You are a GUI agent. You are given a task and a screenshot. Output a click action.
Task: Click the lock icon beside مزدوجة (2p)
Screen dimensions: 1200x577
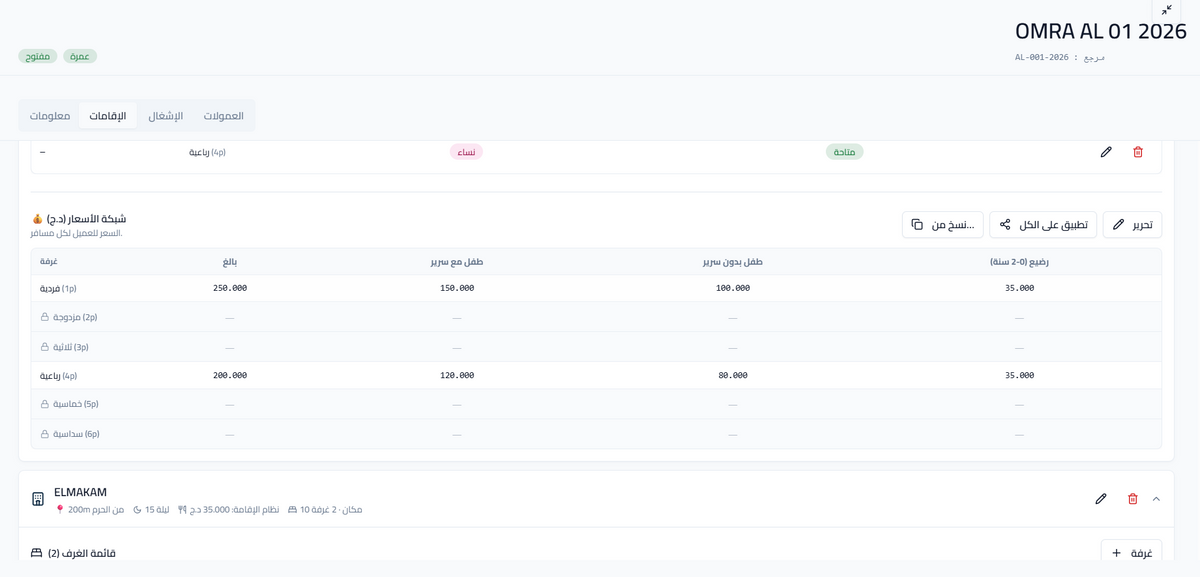[x=44, y=317]
